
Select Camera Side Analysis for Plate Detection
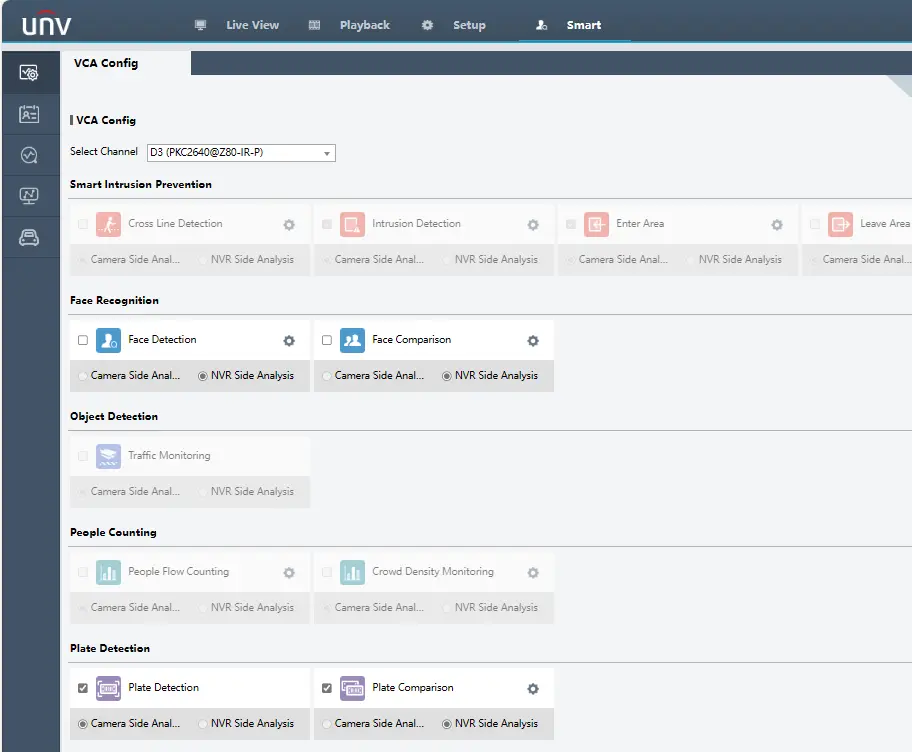point(83,724)
